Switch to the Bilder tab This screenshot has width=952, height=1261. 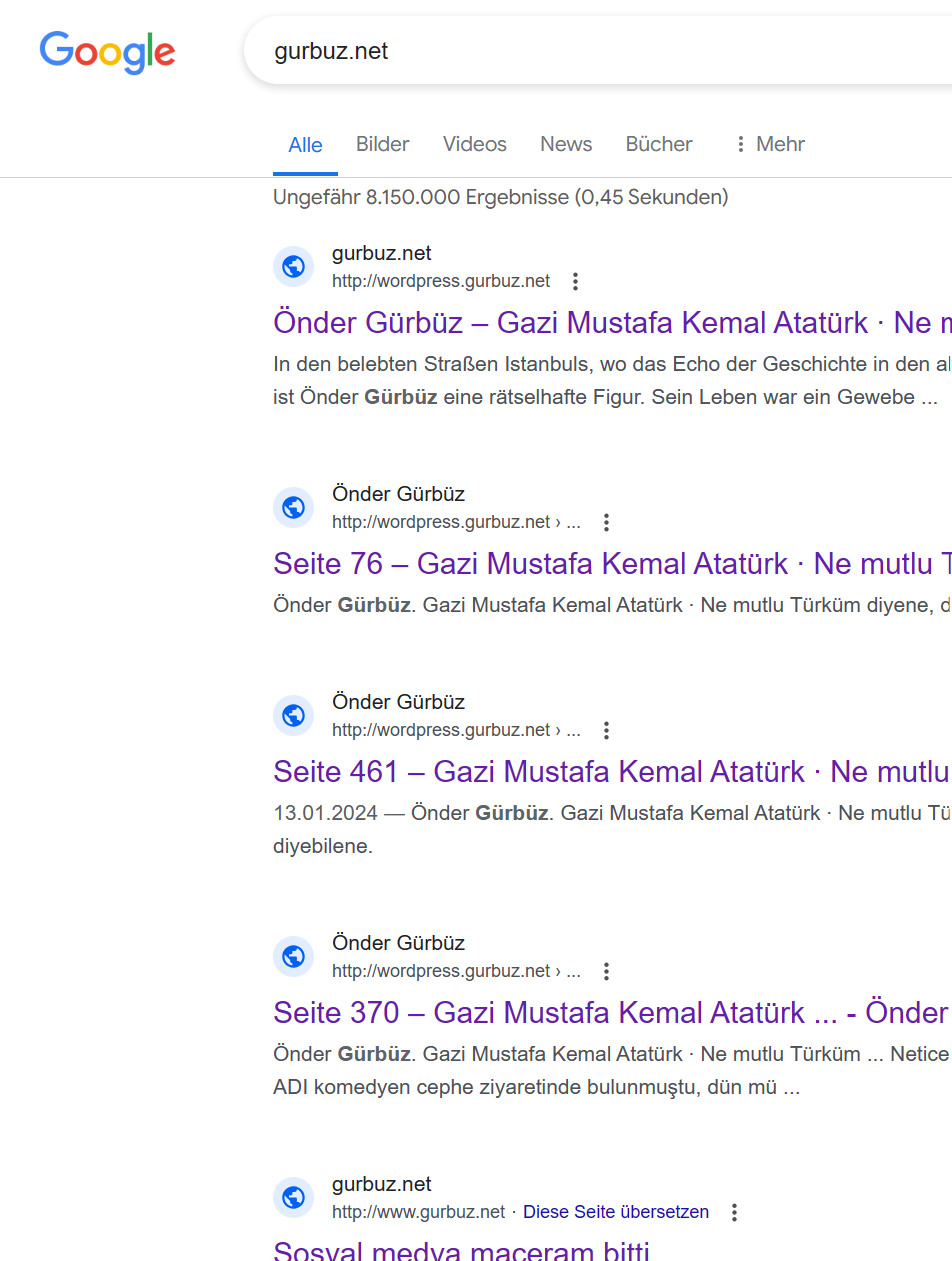(x=382, y=144)
